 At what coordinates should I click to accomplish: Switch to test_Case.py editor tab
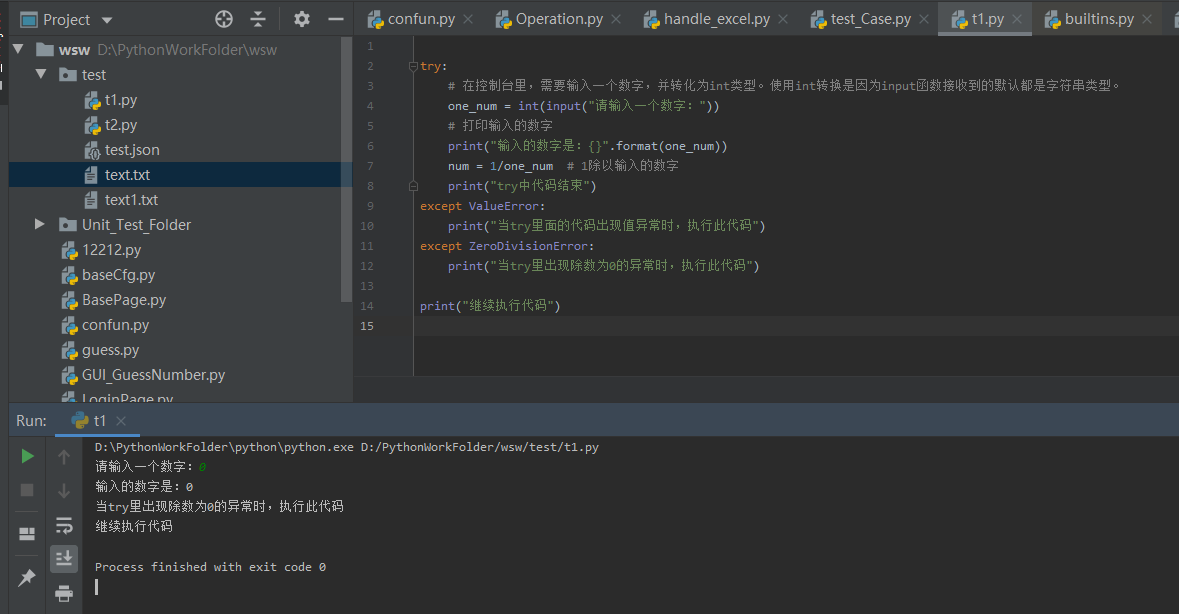pos(871,20)
